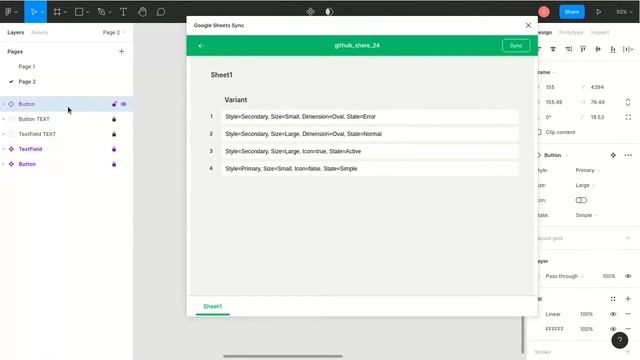This screenshot has height=360, width=640.
Task: Toggle lock on TextField layer
Action: [x=114, y=149]
